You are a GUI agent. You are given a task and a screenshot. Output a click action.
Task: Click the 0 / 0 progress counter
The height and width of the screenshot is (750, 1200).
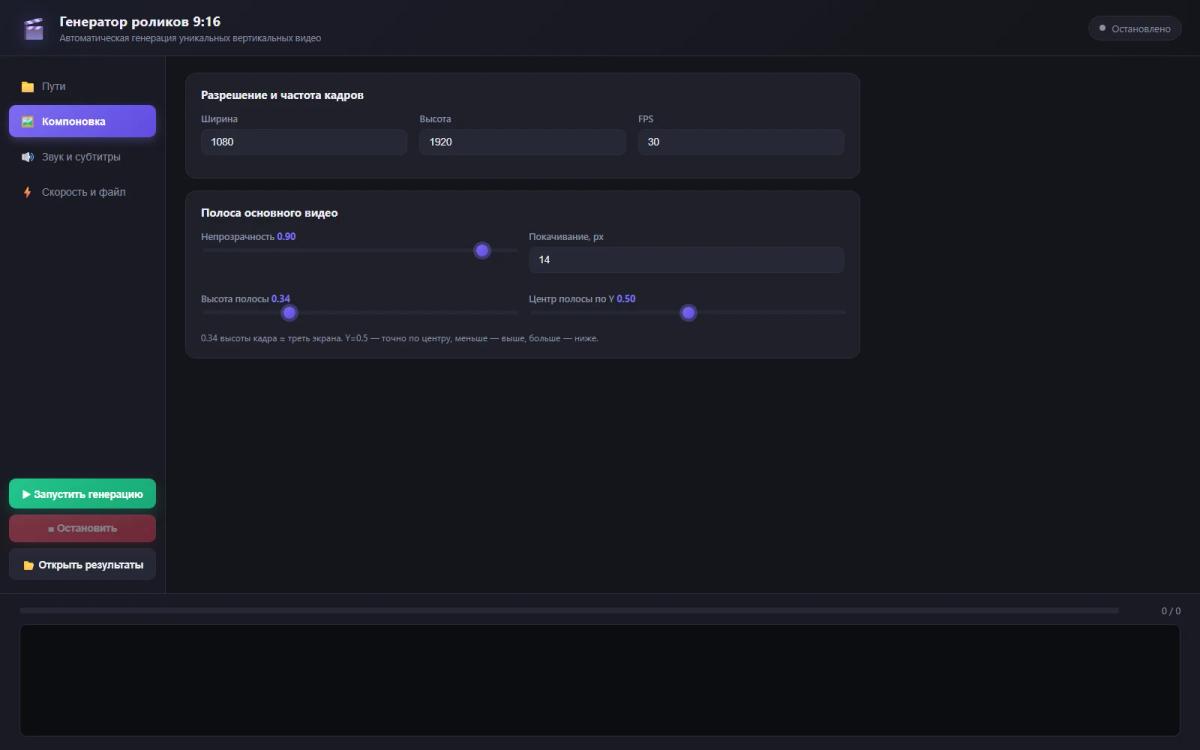pos(1170,611)
